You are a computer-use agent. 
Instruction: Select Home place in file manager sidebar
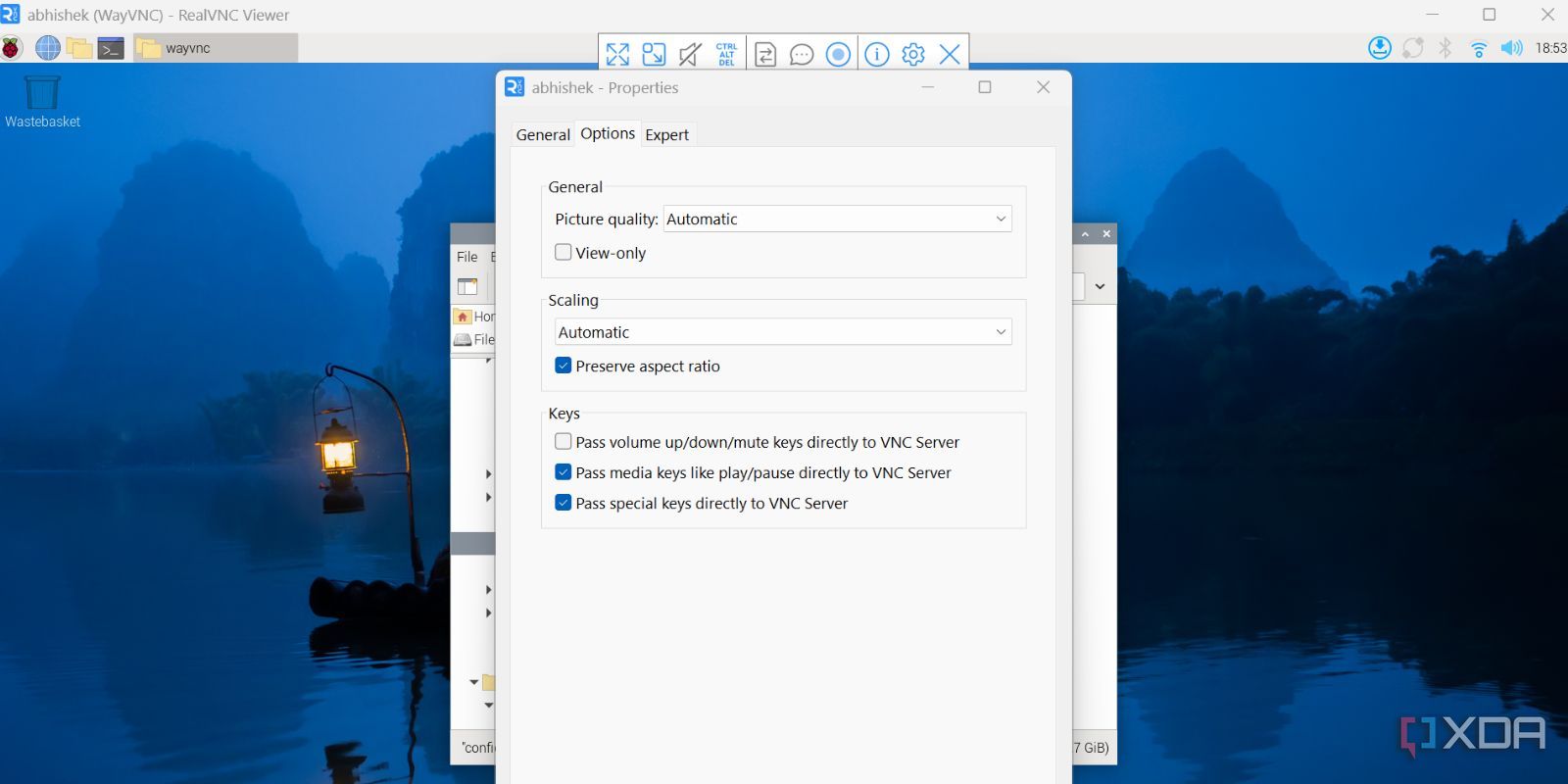click(x=474, y=317)
